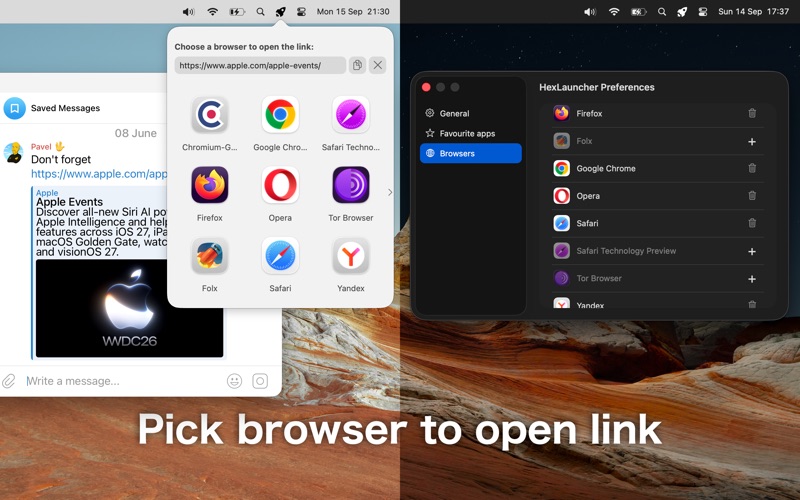The height and width of the screenshot is (500, 800).
Task: Select Tor Browser in the picker grid
Action: (x=351, y=185)
